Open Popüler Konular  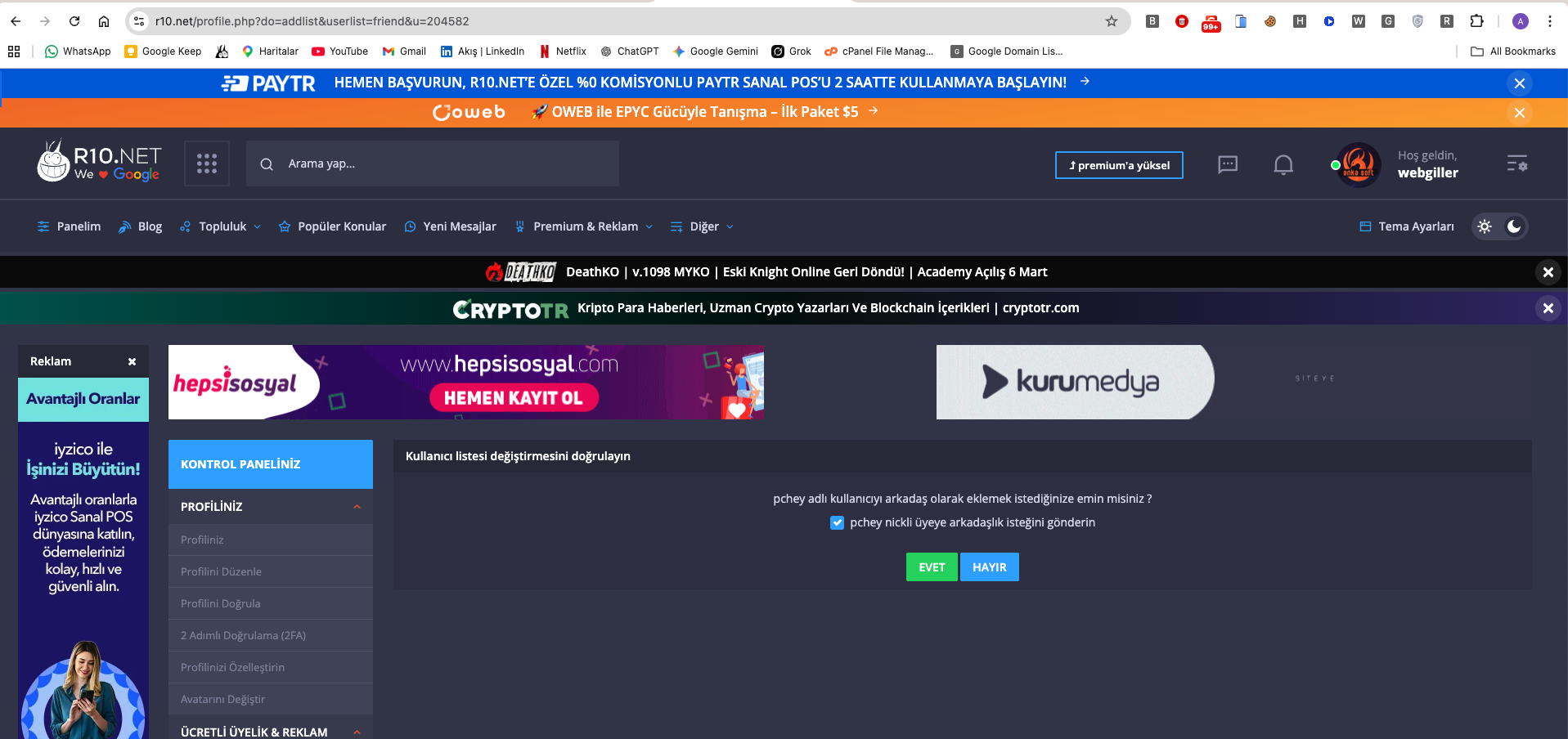[x=332, y=226]
